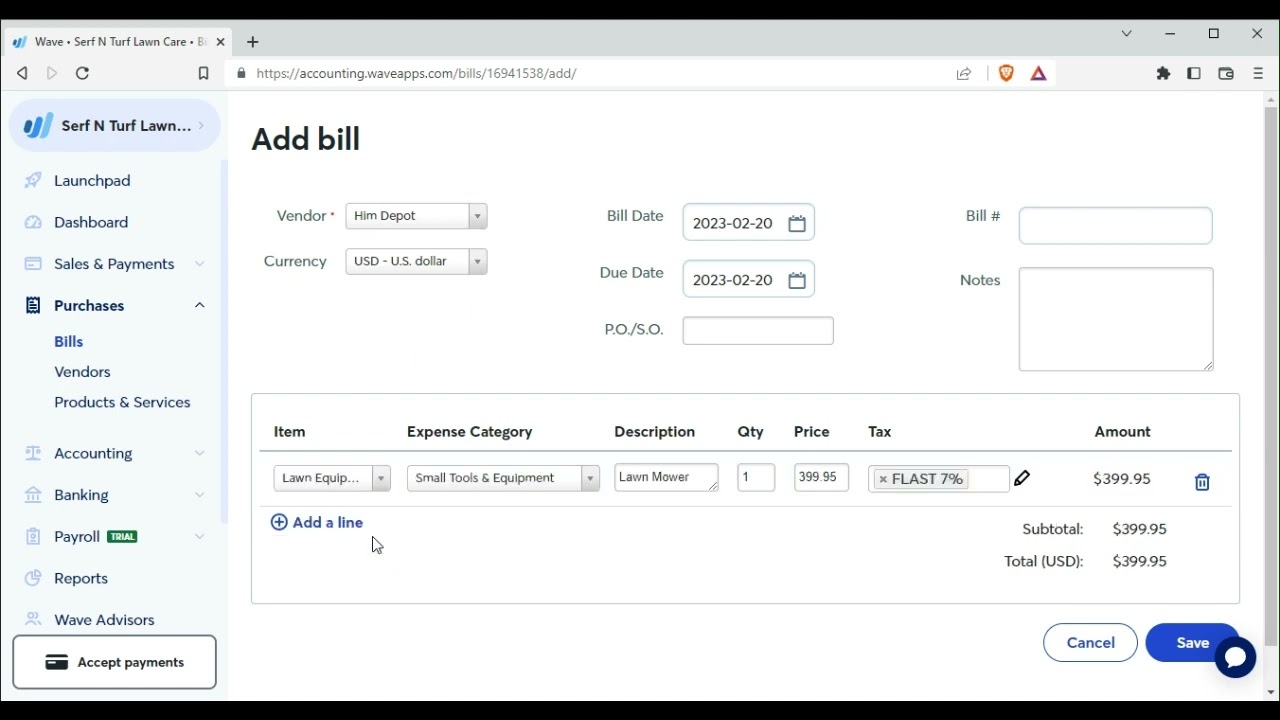This screenshot has height=720, width=1280.
Task: Click the Wave logo icon in sidebar
Action: pos(38,126)
